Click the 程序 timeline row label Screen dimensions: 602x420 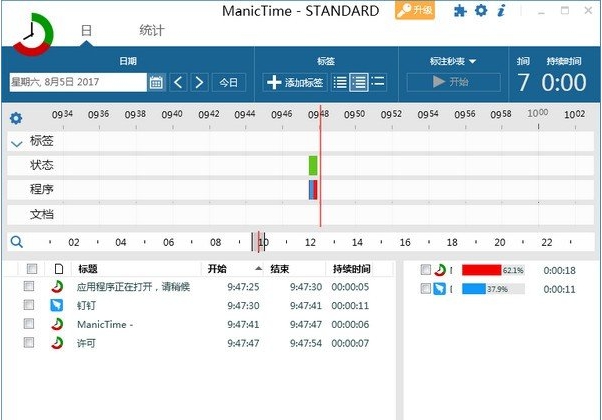(42, 189)
